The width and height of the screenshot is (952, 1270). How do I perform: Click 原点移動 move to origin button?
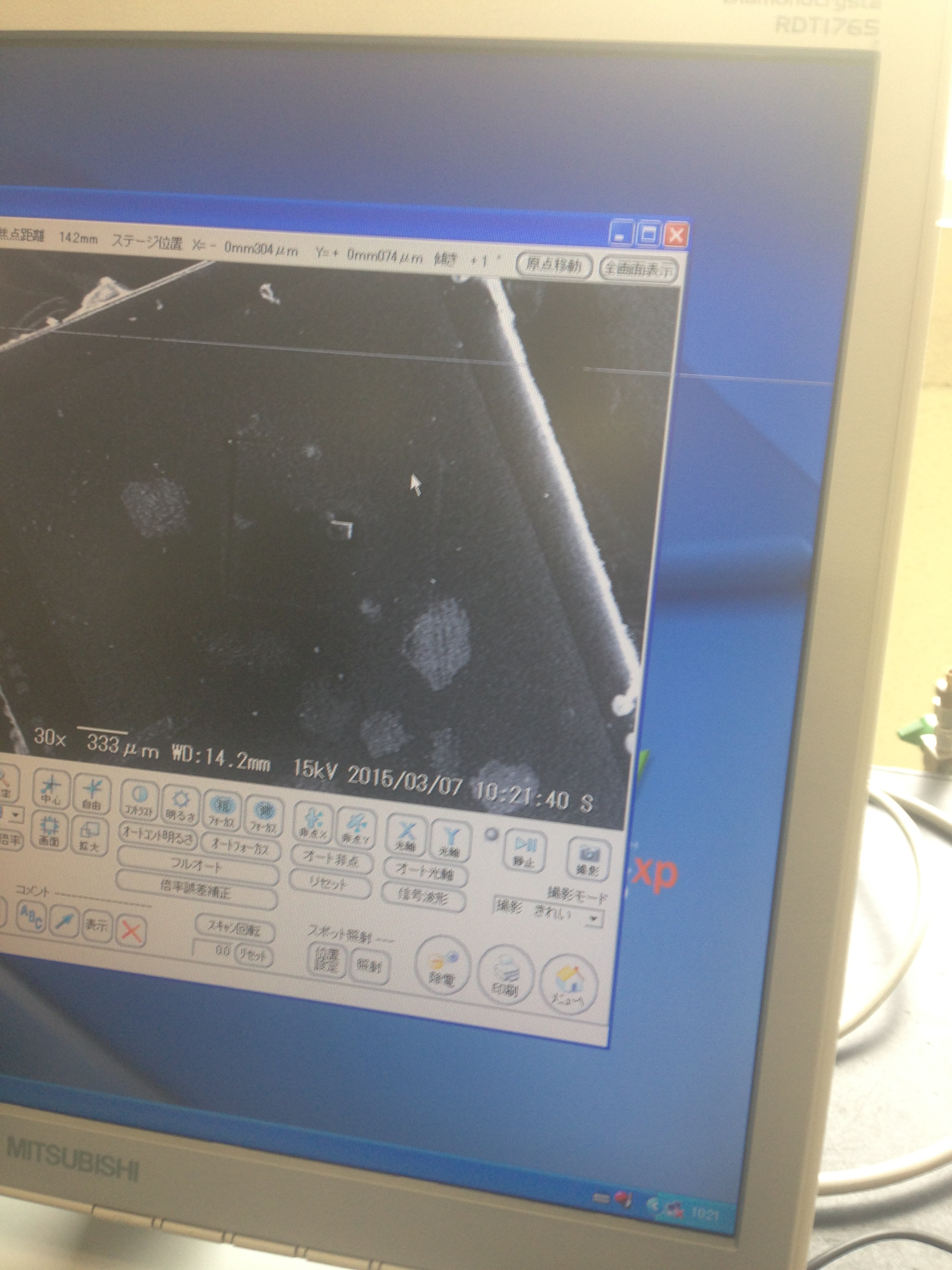pos(553,265)
